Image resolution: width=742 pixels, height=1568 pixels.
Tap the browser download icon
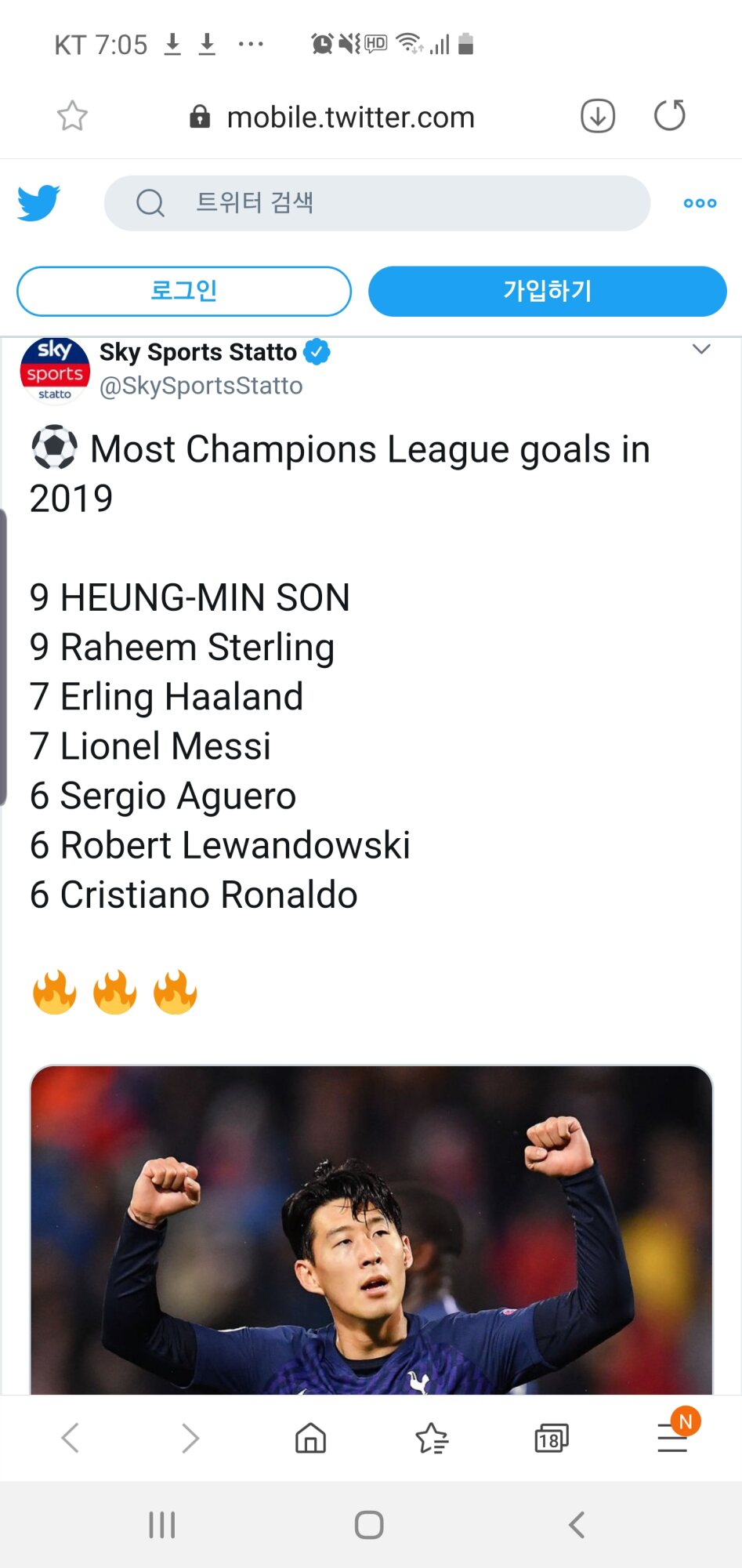(597, 116)
